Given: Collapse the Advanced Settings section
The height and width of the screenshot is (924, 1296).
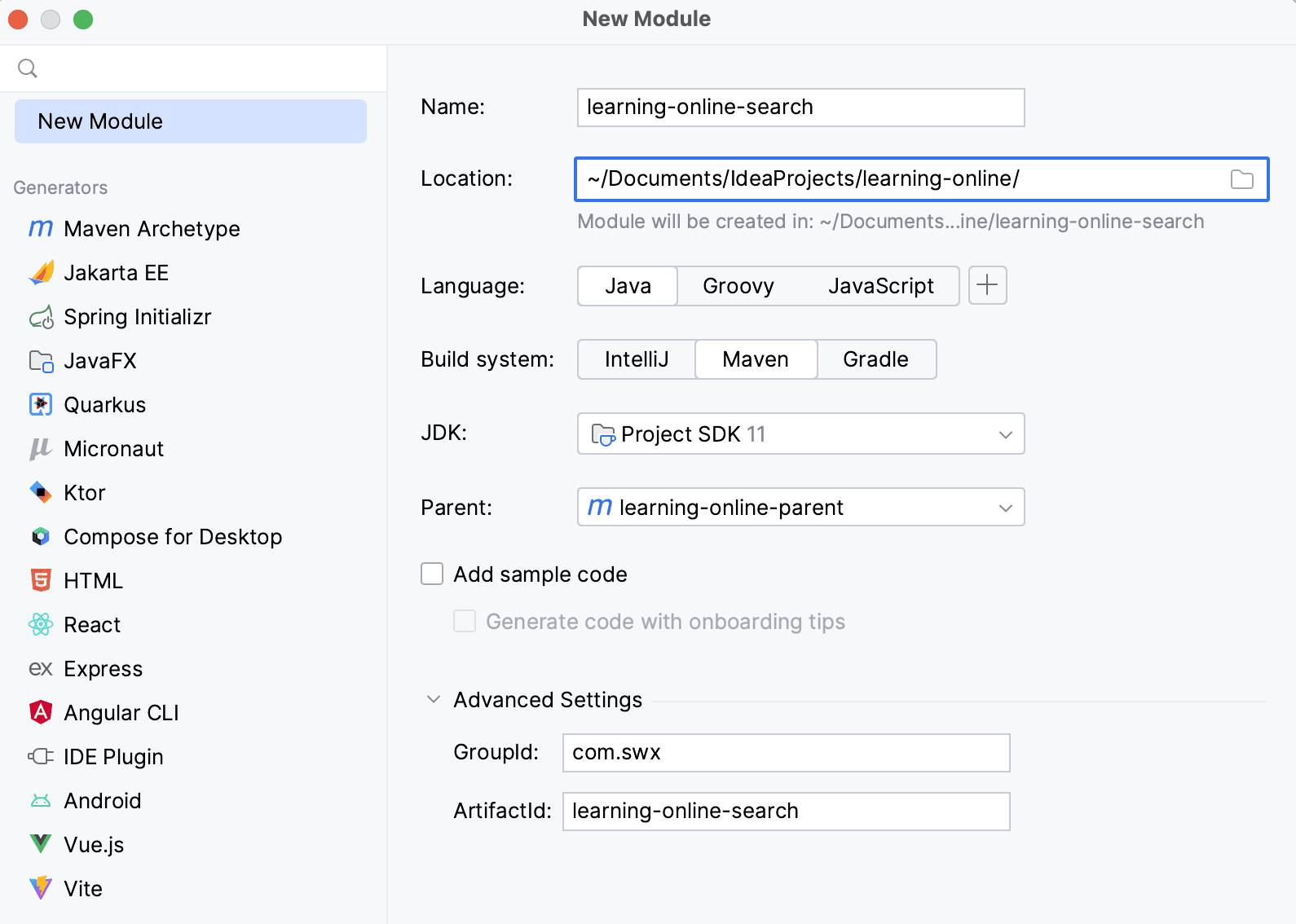Looking at the screenshot, I should [434, 700].
